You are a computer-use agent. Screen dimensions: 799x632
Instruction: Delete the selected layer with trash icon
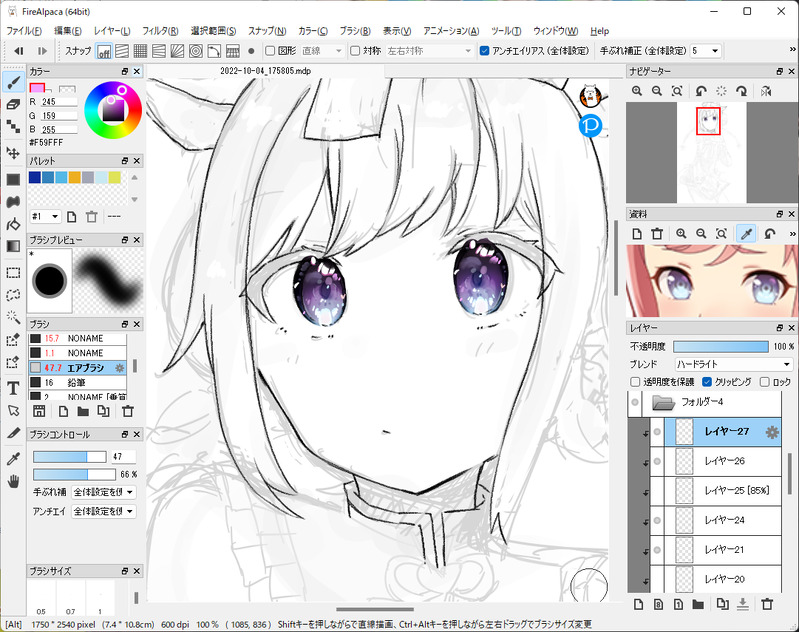pyautogui.click(x=767, y=605)
